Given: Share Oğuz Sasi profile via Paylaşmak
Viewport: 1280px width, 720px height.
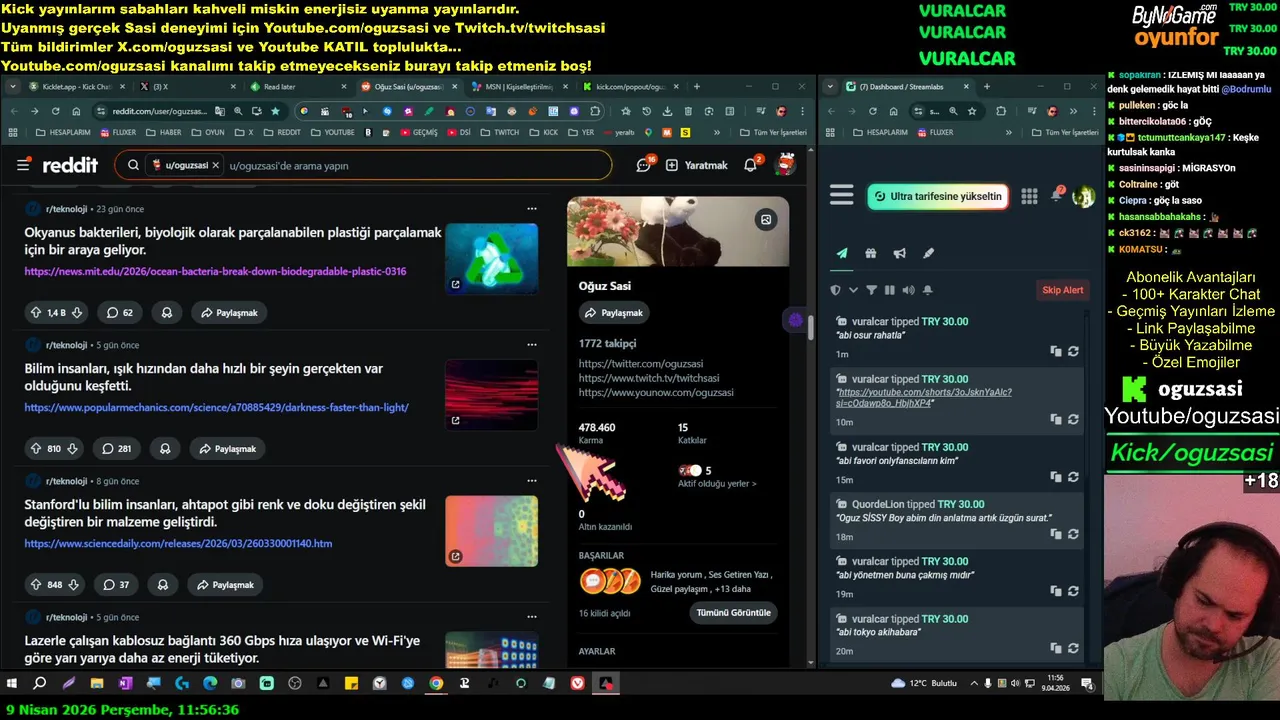Looking at the screenshot, I should 613,313.
